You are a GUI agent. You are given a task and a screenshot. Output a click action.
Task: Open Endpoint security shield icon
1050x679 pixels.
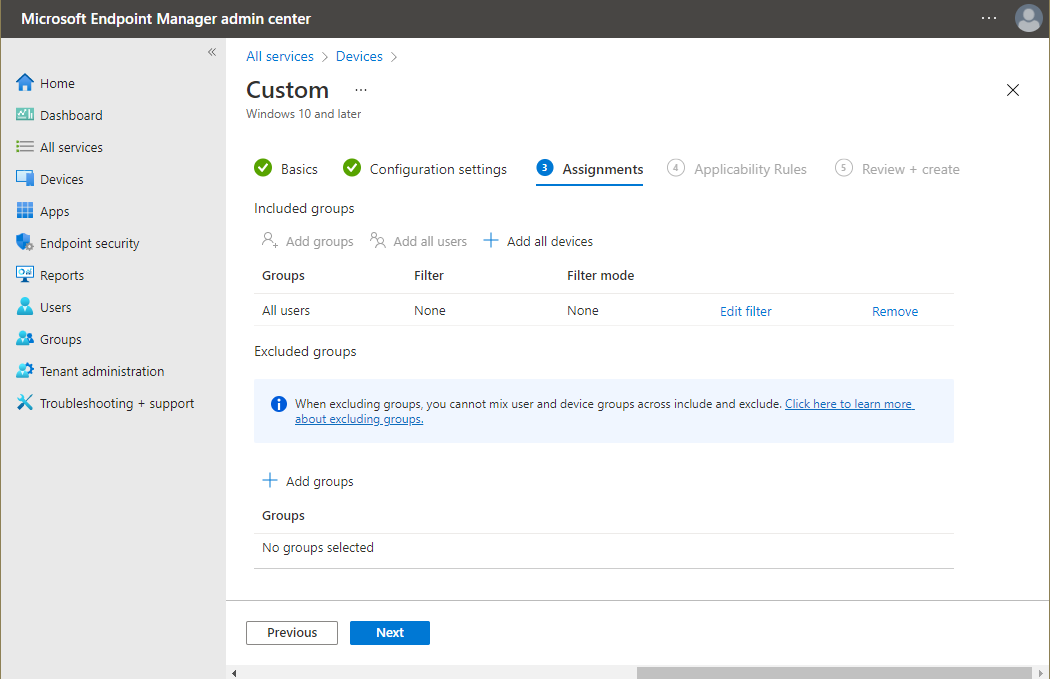pos(25,242)
